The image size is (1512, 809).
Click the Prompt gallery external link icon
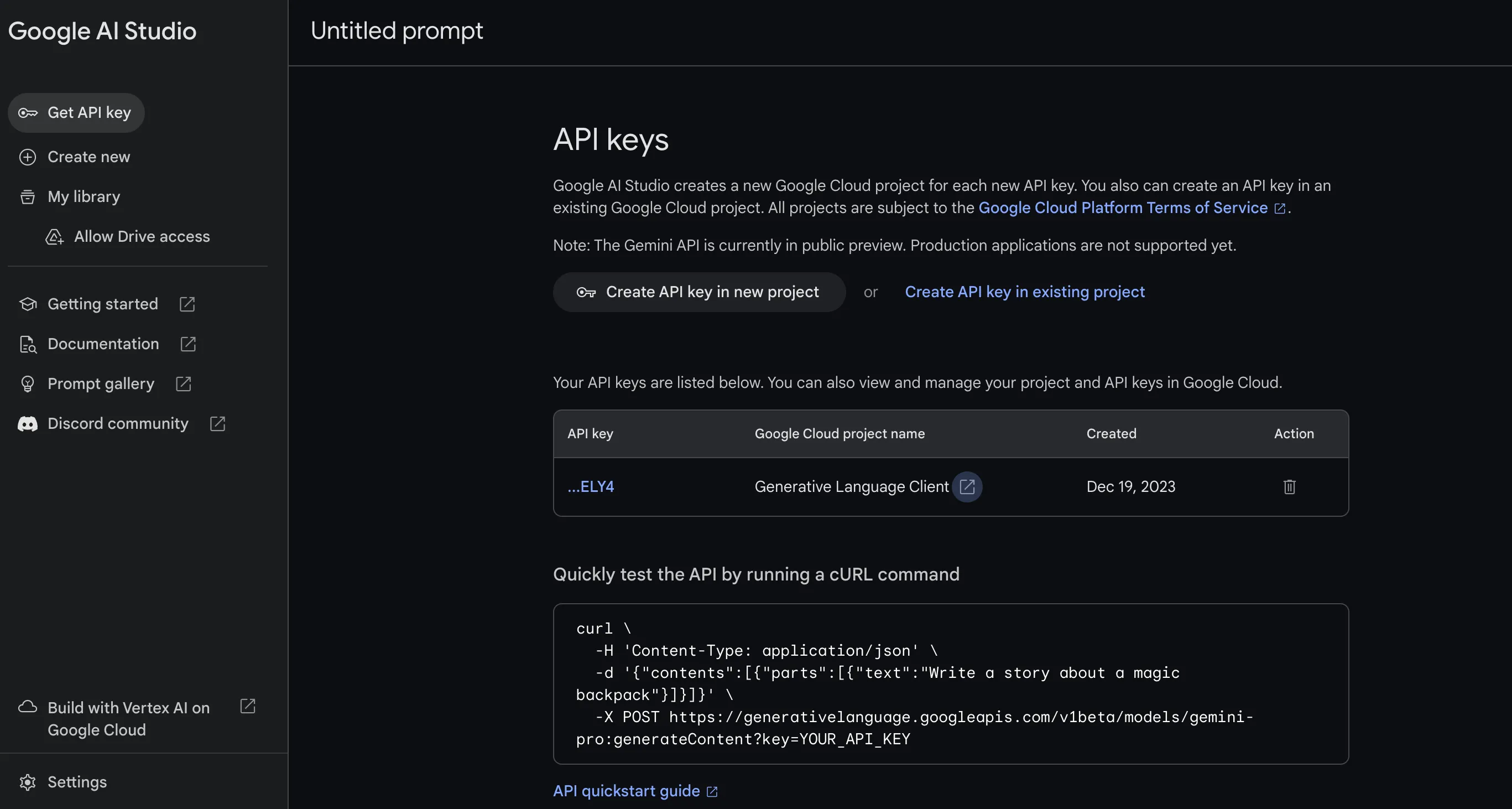[x=183, y=383]
